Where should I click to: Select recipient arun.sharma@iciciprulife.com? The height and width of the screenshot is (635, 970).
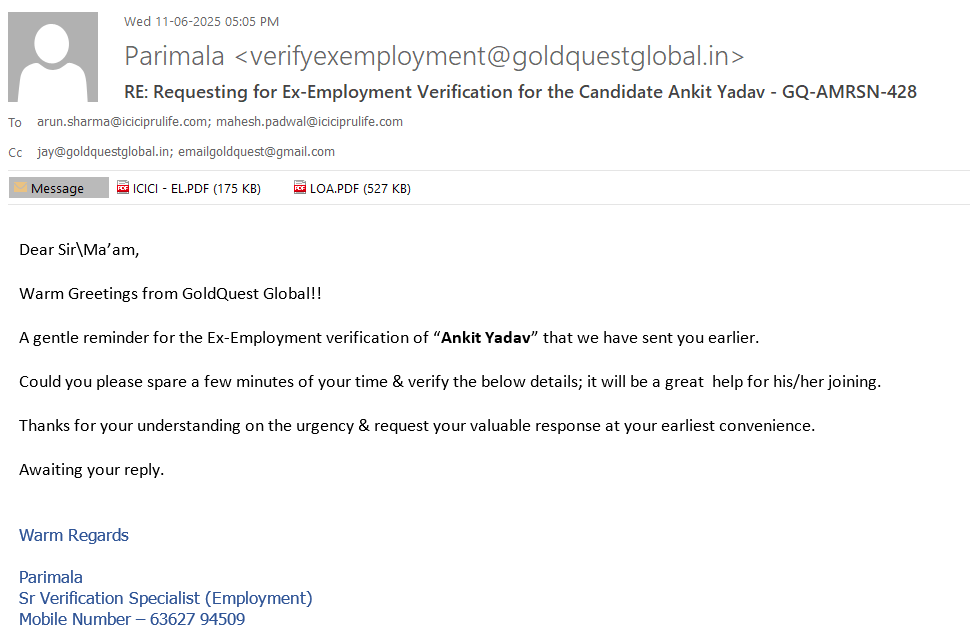pos(123,122)
